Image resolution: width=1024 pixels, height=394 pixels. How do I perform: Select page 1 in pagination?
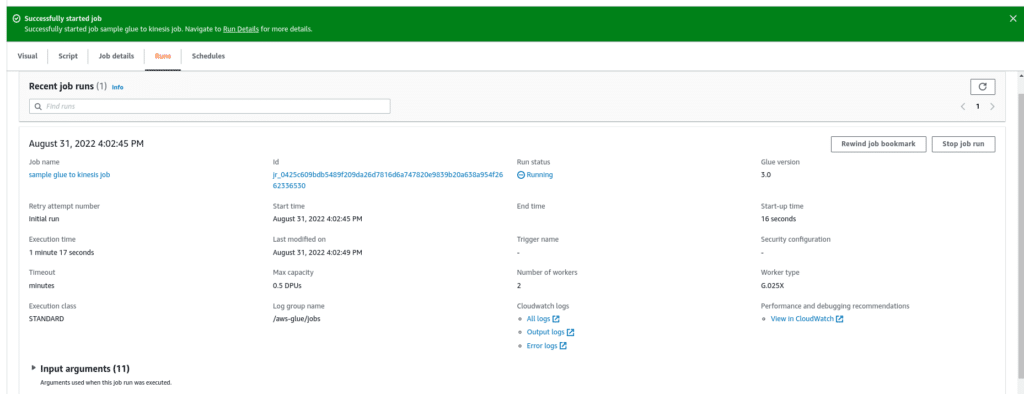[x=978, y=106]
